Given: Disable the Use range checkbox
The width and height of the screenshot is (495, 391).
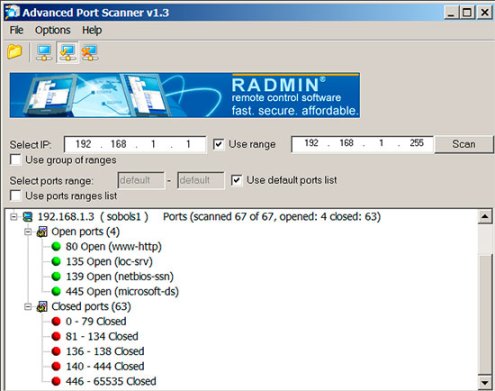Looking at the screenshot, I should (218, 144).
